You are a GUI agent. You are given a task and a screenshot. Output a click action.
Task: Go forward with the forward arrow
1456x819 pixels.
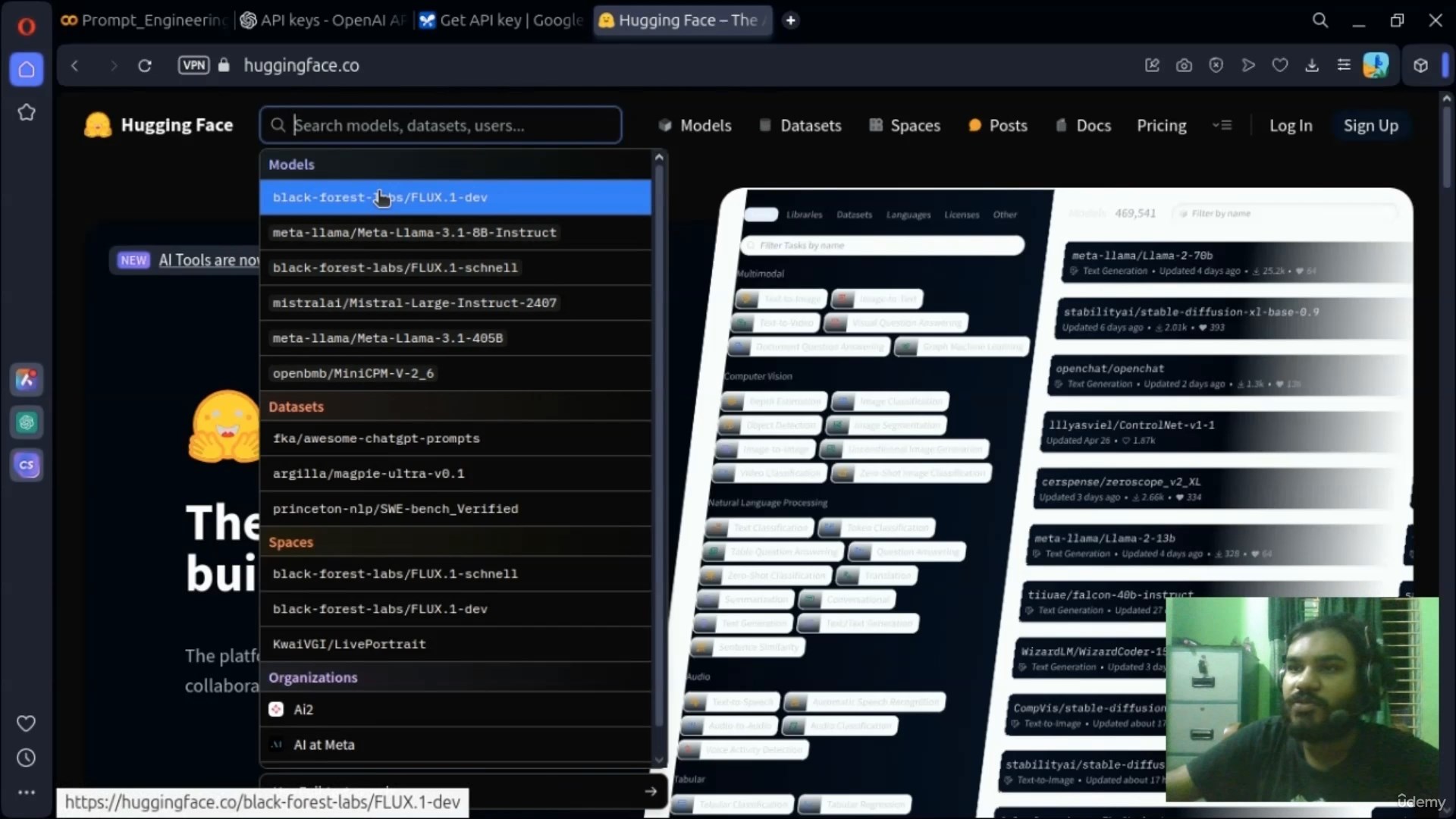(114, 65)
